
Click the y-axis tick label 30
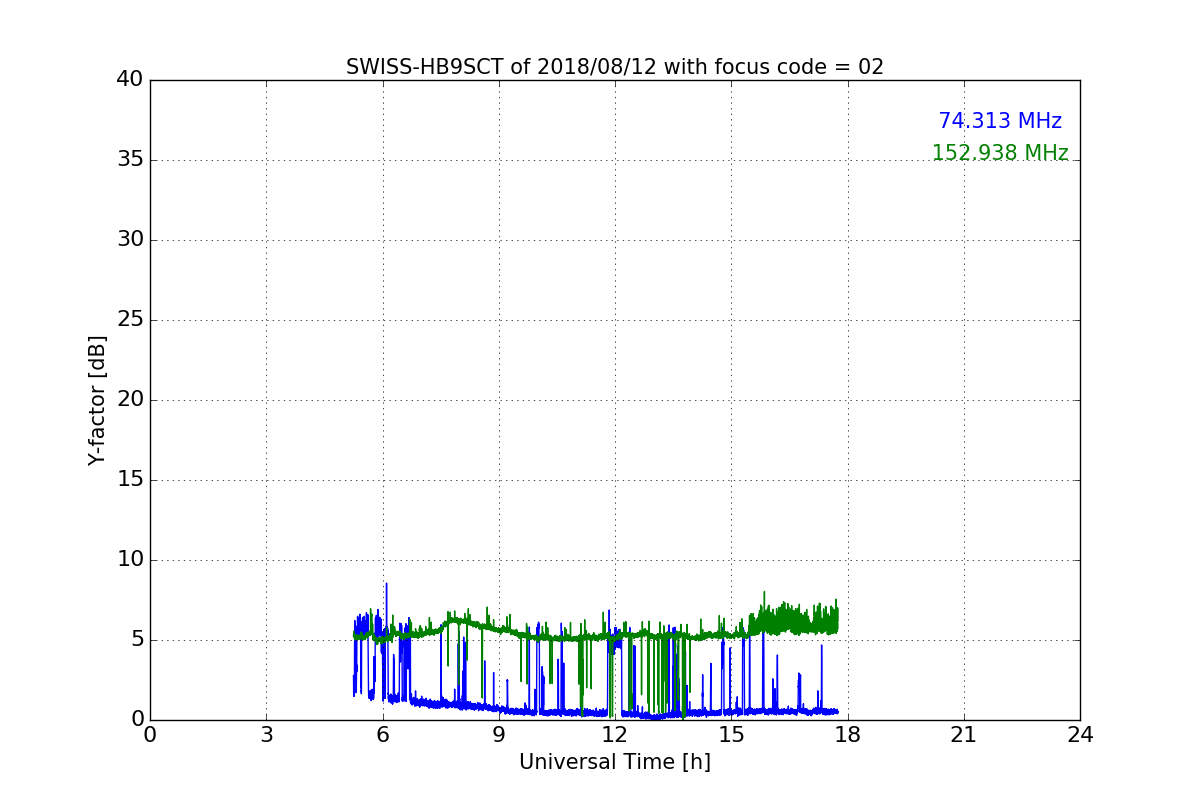[130, 240]
